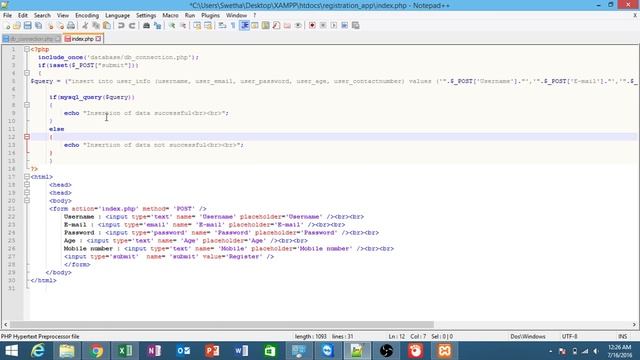640x360 pixels.
Task: Collapse the fold marker at line 8
Action: (27, 105)
